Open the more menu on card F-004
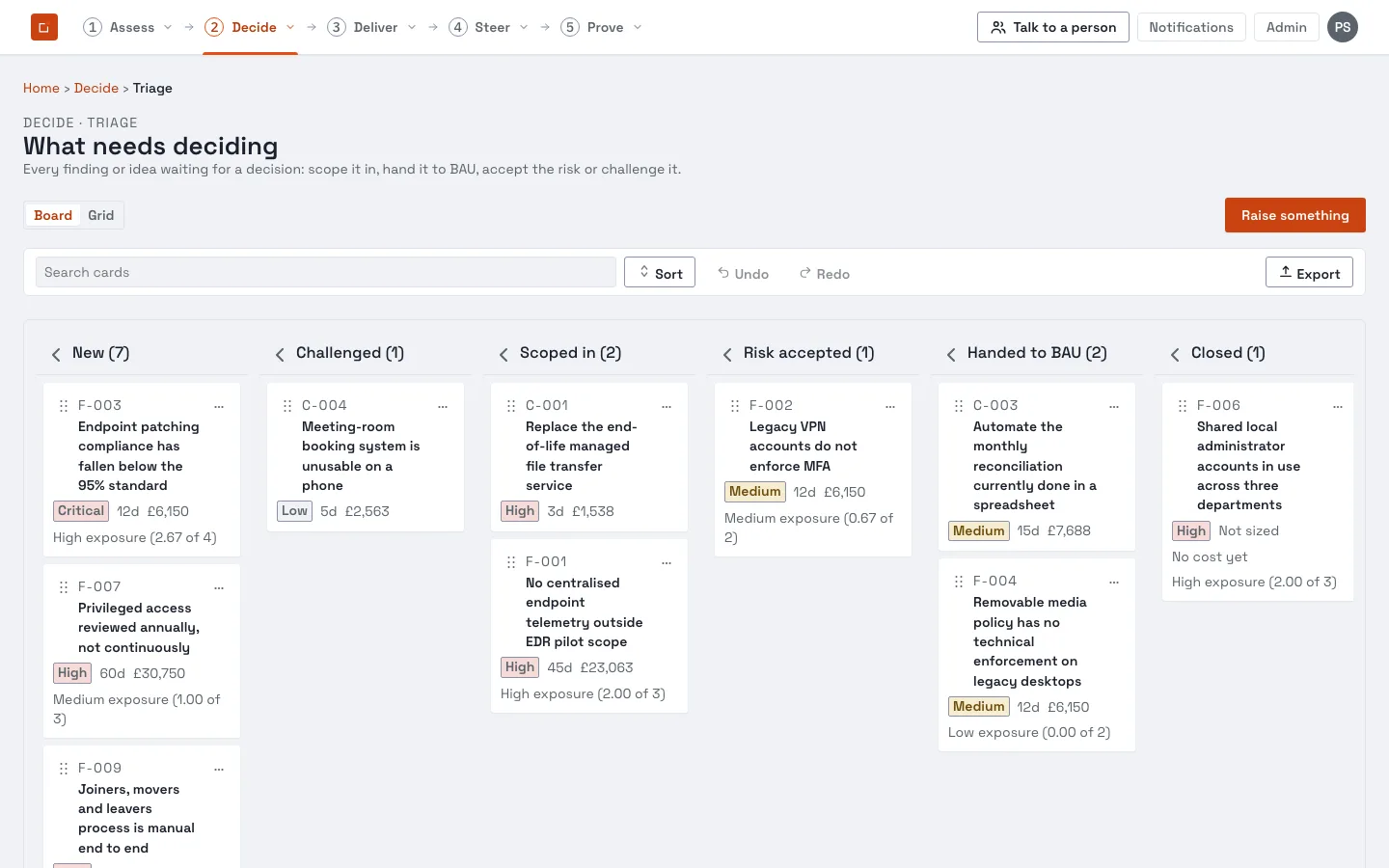The height and width of the screenshot is (868, 1389). [x=1114, y=582]
